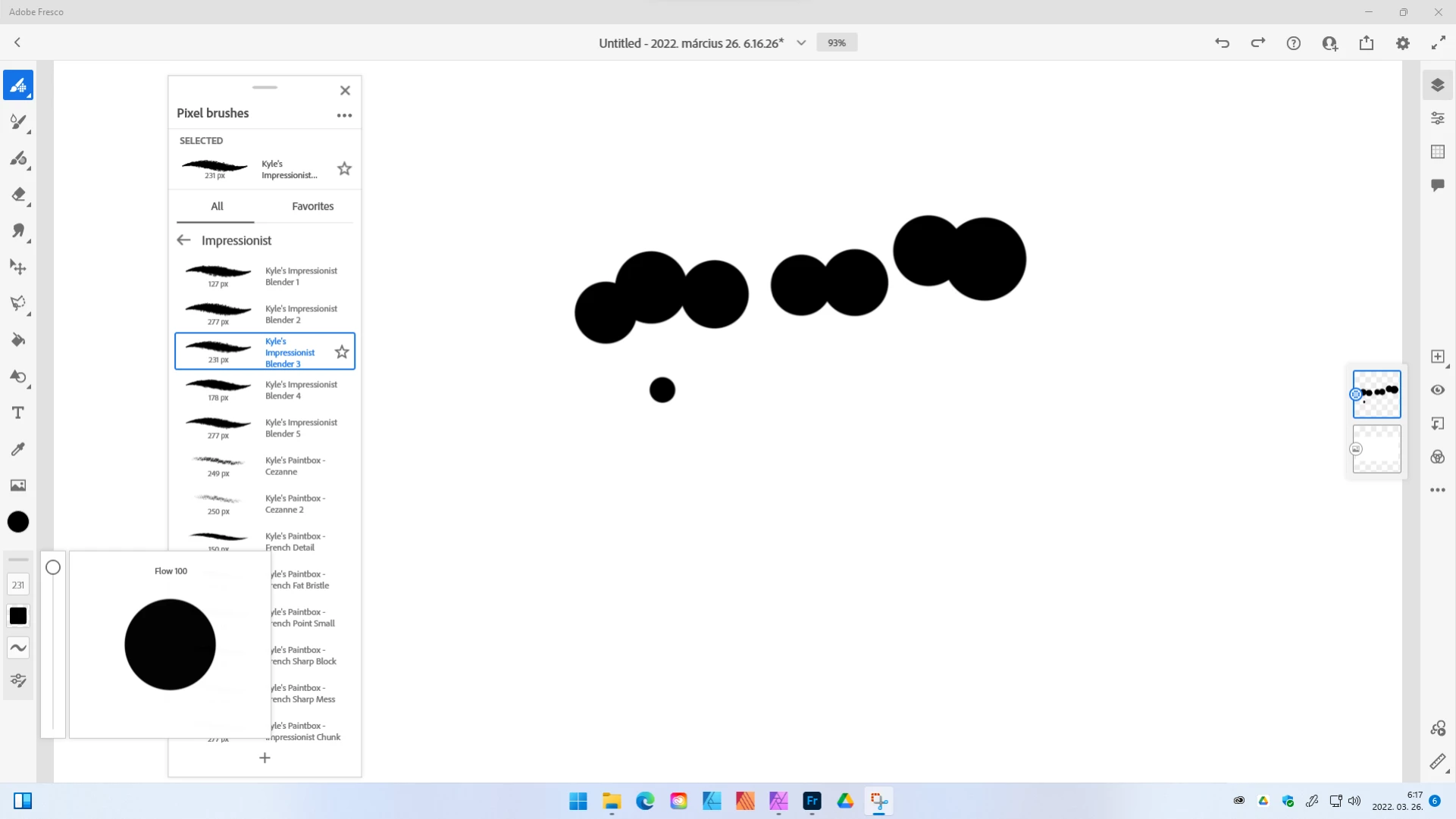Image resolution: width=1456 pixels, height=819 pixels.
Task: Go back from Impressionist brush category
Action: tap(183, 240)
